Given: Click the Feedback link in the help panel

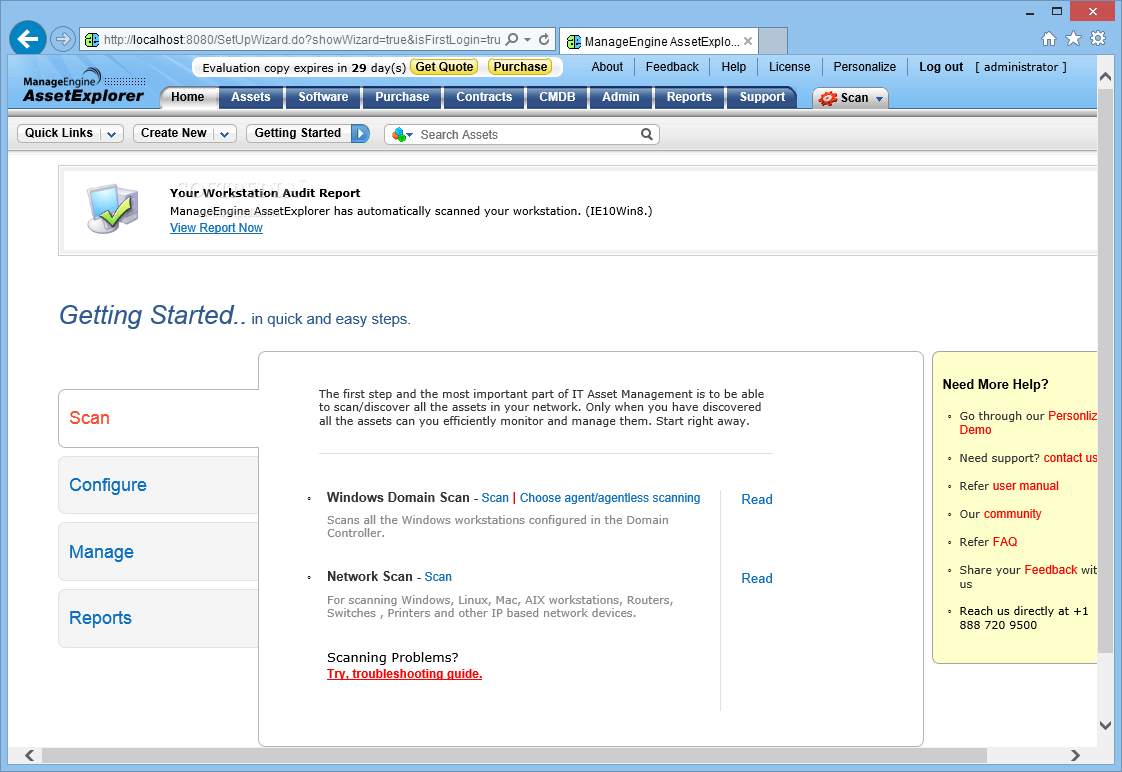Looking at the screenshot, I should pos(1050,570).
